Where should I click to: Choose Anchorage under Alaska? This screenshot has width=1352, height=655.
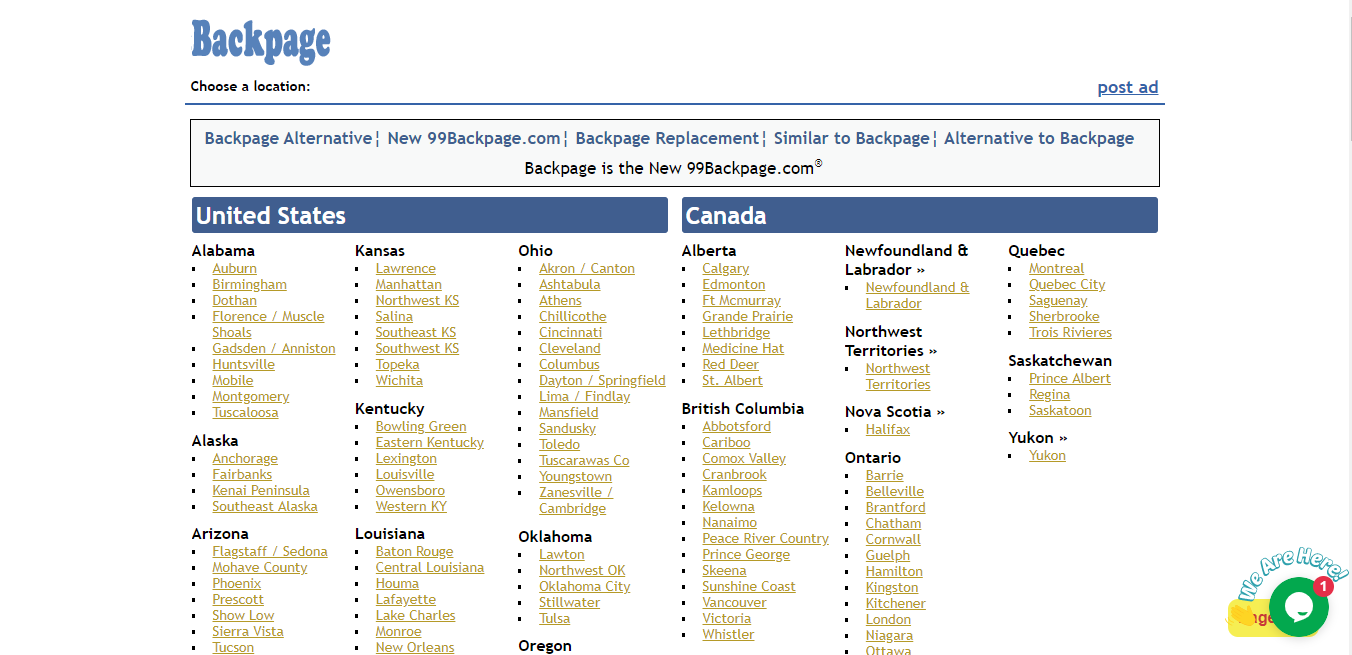[x=245, y=459]
